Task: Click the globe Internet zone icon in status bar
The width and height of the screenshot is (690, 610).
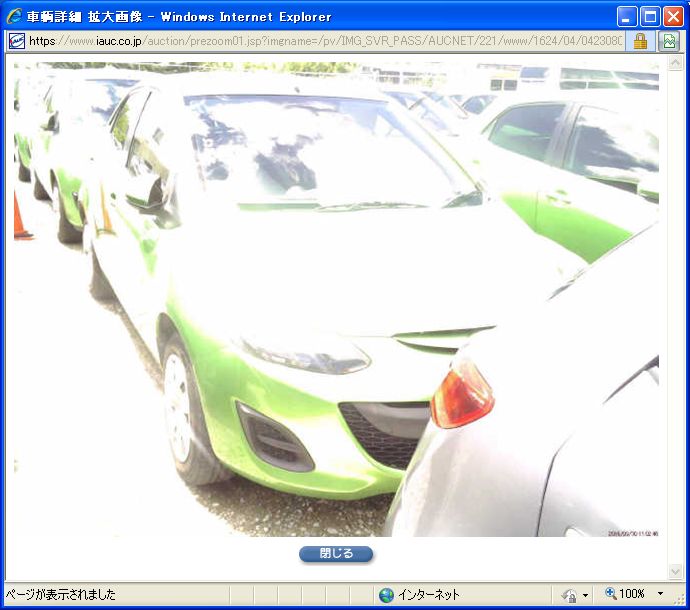Action: tap(386, 595)
